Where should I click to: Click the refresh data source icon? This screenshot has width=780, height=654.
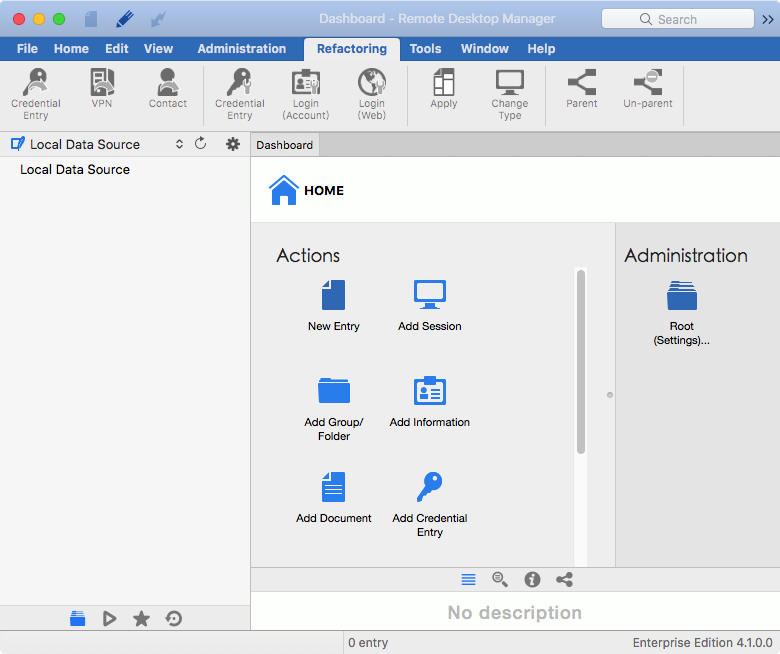tap(200, 144)
